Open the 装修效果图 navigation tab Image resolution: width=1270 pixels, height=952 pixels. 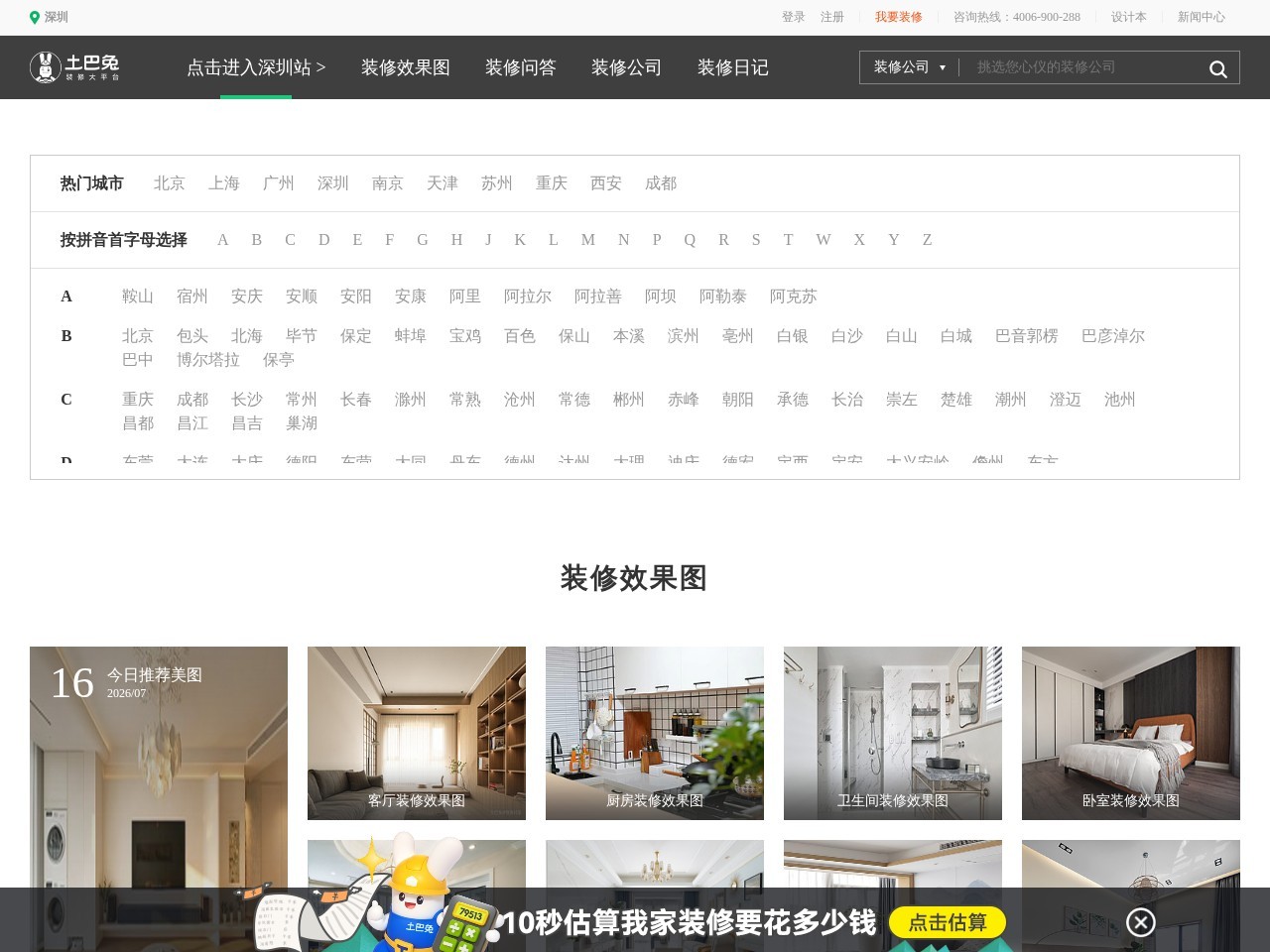406,67
